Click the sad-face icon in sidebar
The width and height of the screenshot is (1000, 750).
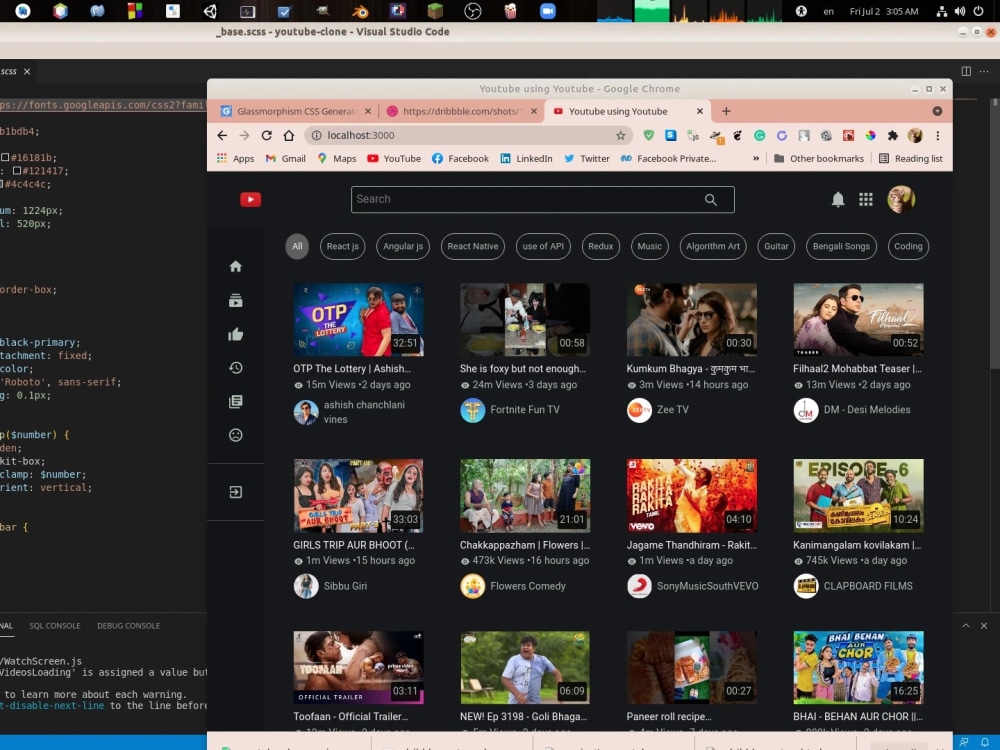click(x=235, y=435)
